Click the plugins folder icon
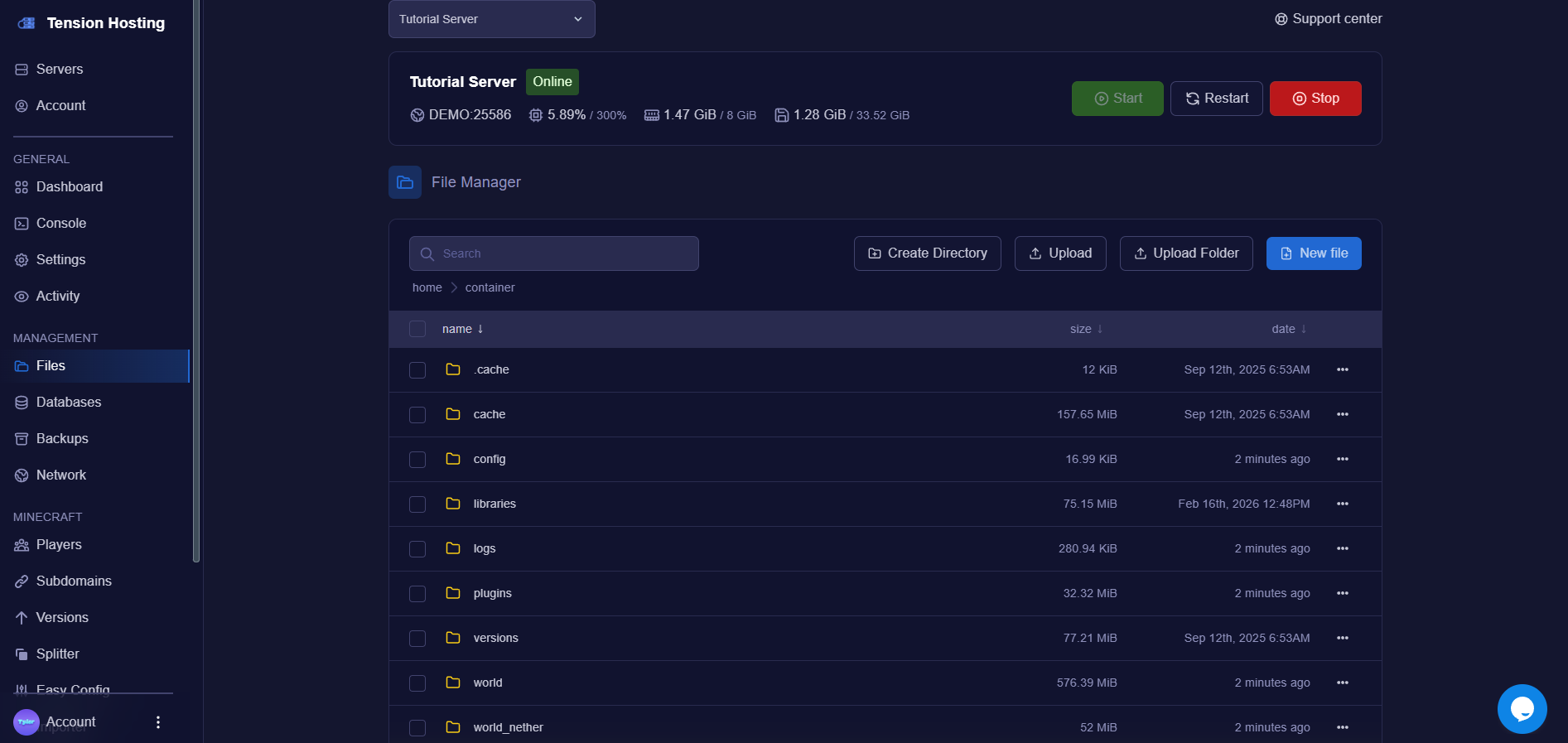Screen dimensions: 1568x743 [453, 593]
